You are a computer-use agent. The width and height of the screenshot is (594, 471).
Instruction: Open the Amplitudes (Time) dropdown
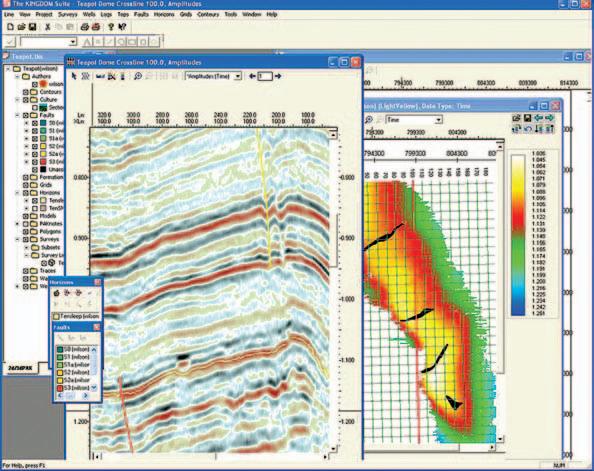238,76
